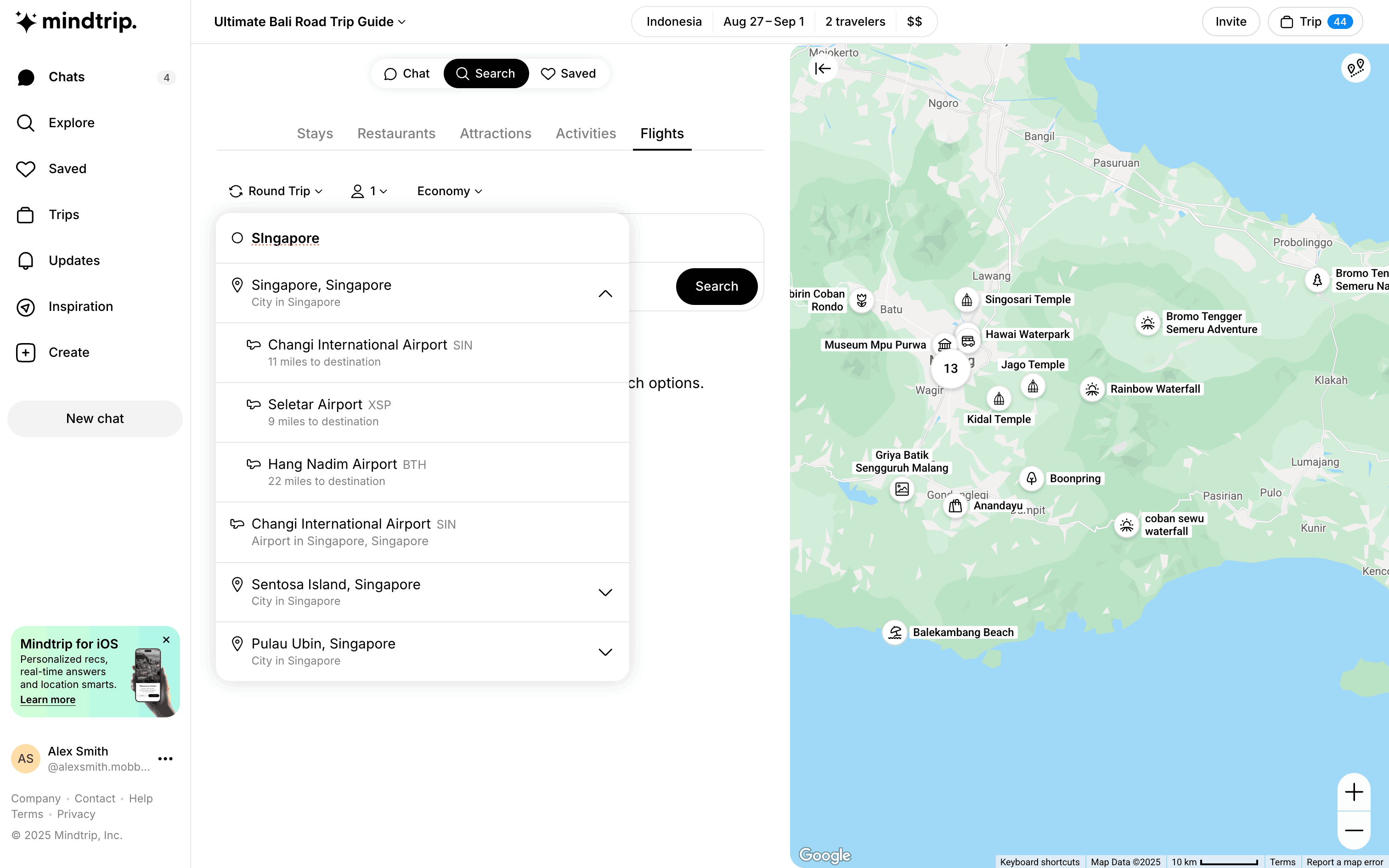Close the Mindtrip for iOS banner
Image resolution: width=1389 pixels, height=868 pixels.
(166, 639)
